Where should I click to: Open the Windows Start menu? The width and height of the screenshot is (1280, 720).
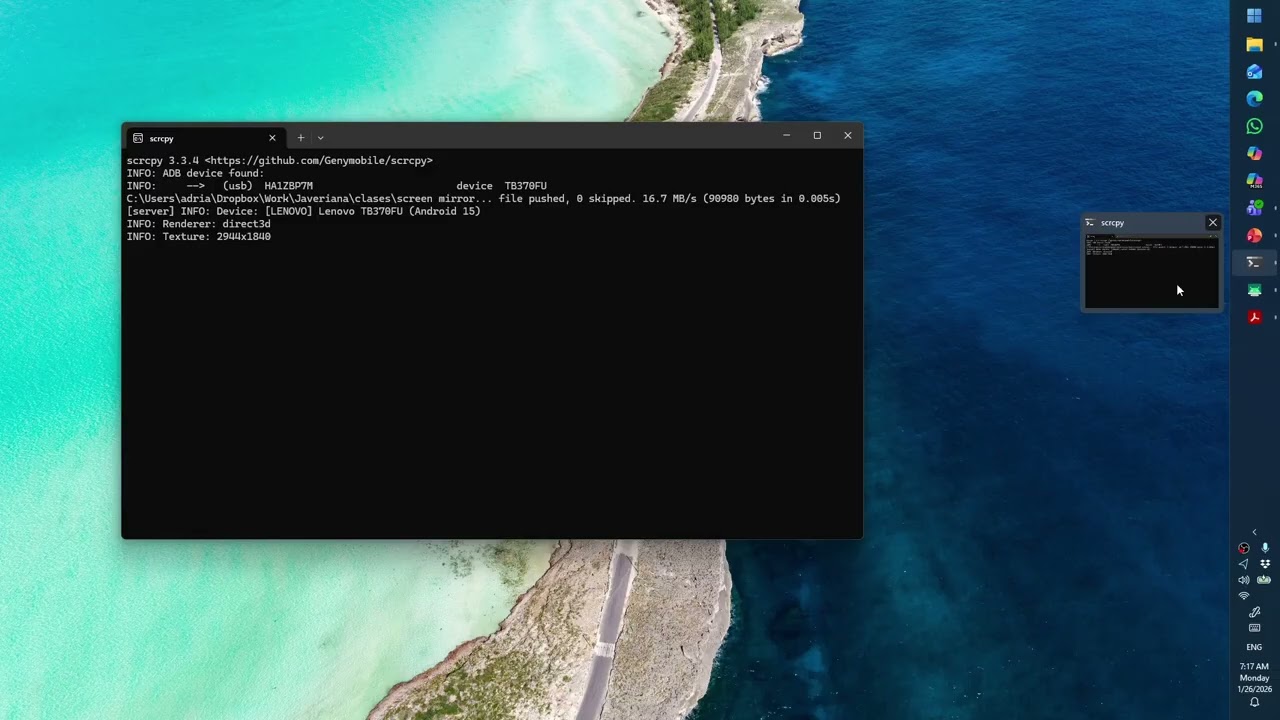tap(1254, 16)
